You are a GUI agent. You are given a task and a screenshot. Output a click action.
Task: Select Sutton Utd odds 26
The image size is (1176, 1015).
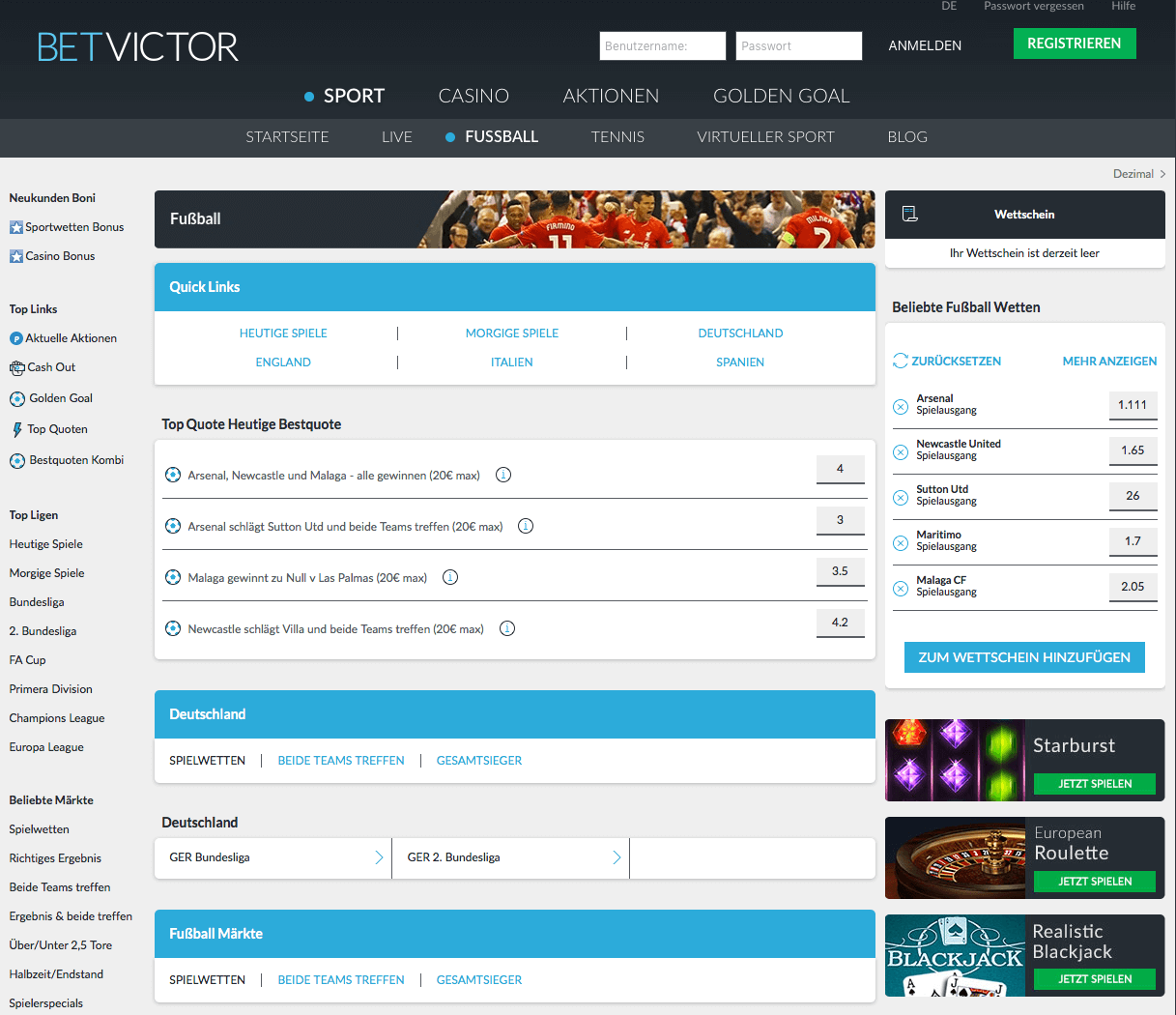1133,496
